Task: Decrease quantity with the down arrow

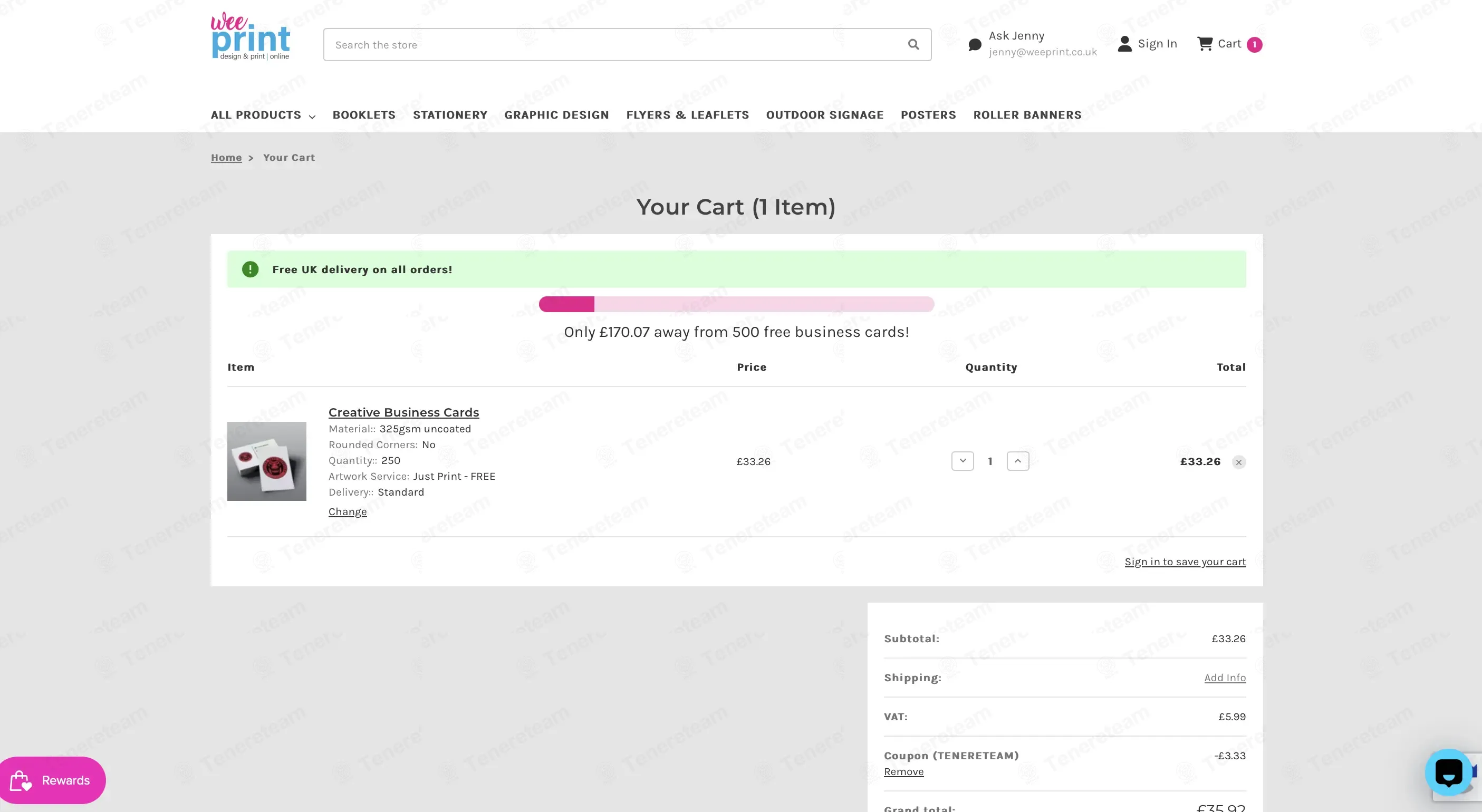Action: [x=963, y=461]
